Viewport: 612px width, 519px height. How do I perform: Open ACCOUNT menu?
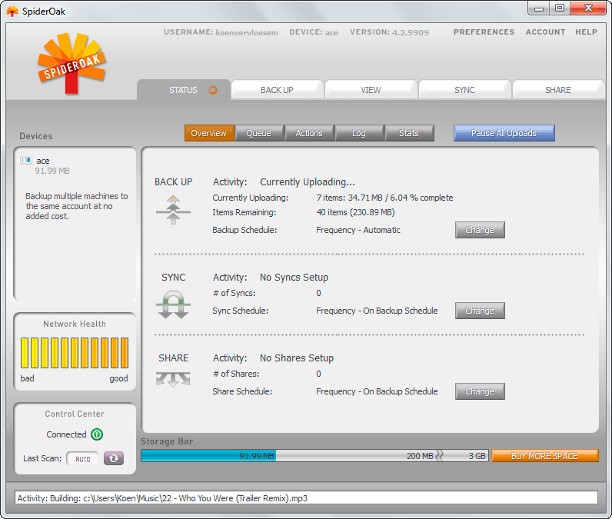[545, 32]
